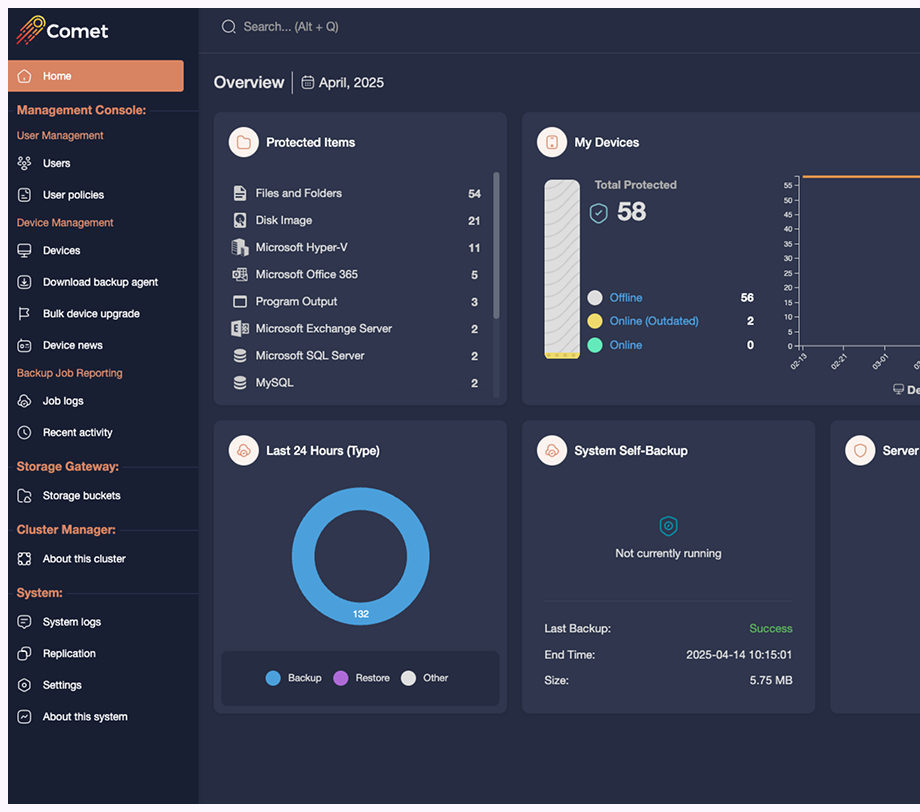Click the Server card shield icon
The width and height of the screenshot is (920, 812).
[x=860, y=451]
